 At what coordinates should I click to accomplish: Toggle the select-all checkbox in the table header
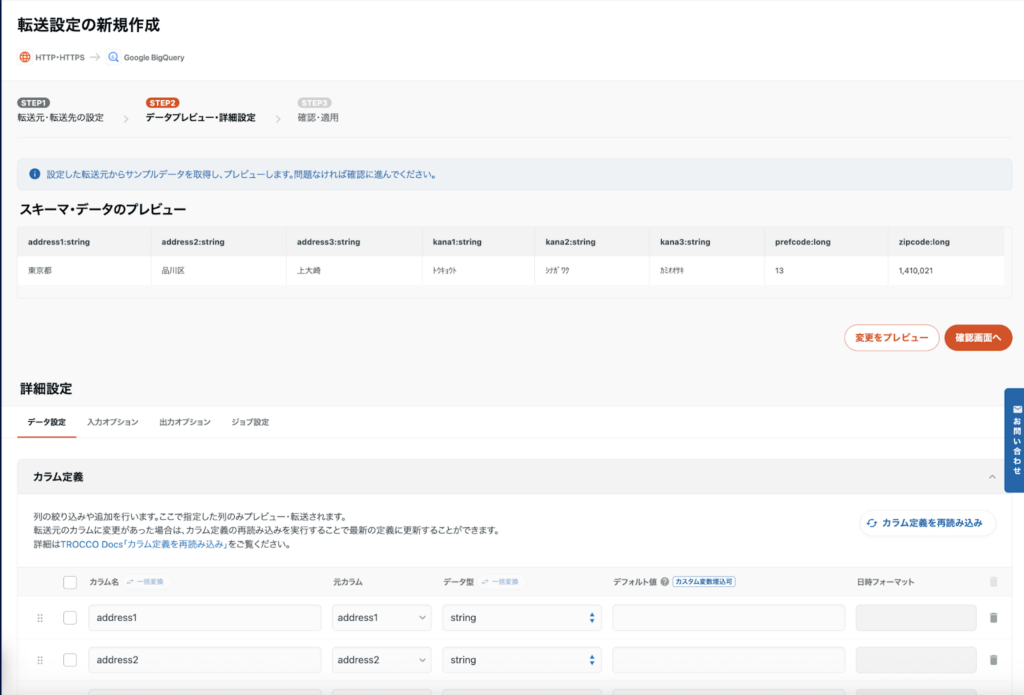pyautogui.click(x=70, y=582)
